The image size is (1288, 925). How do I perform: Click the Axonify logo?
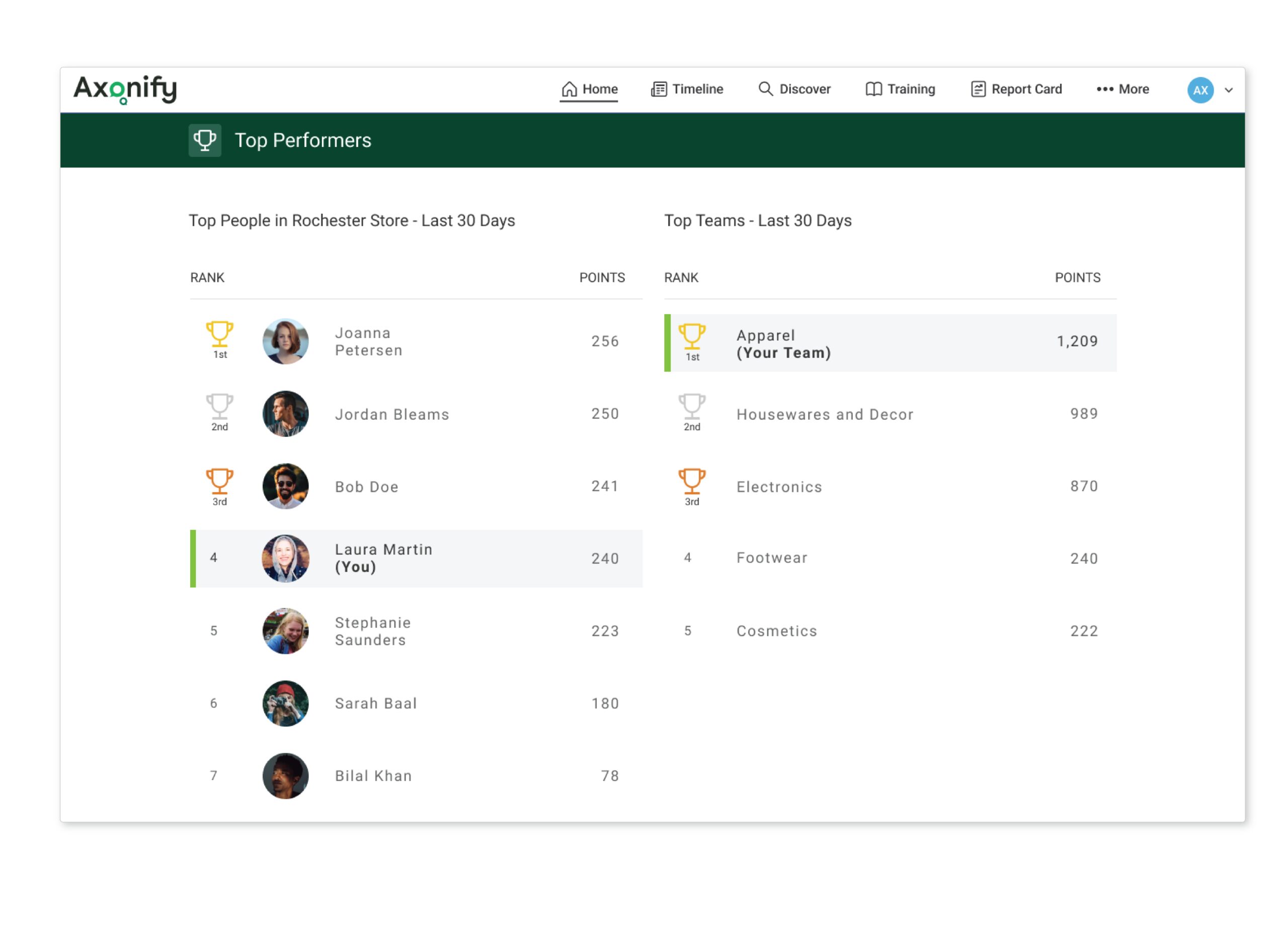125,88
